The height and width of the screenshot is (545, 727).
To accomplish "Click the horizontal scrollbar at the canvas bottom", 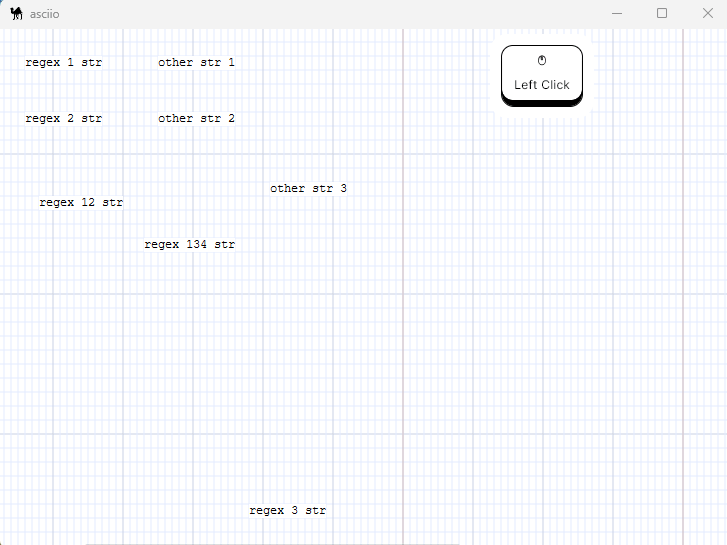I will pos(272,543).
